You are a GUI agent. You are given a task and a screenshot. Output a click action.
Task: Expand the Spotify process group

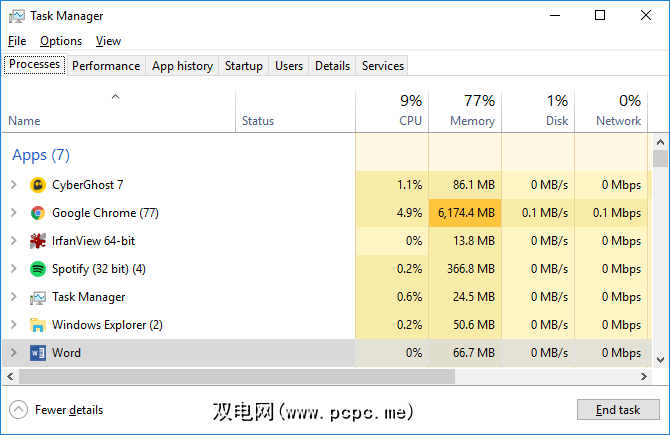(13, 269)
